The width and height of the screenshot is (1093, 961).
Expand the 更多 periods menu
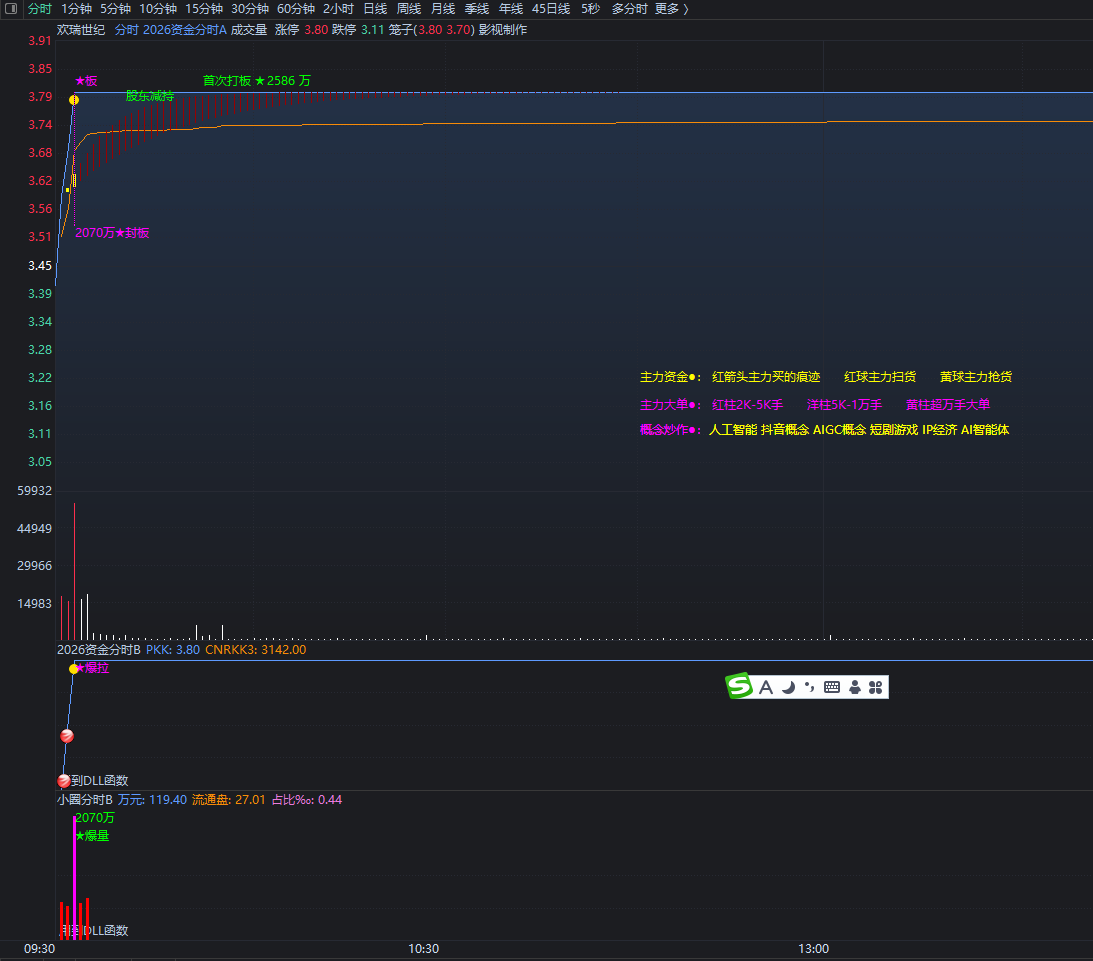(x=672, y=9)
